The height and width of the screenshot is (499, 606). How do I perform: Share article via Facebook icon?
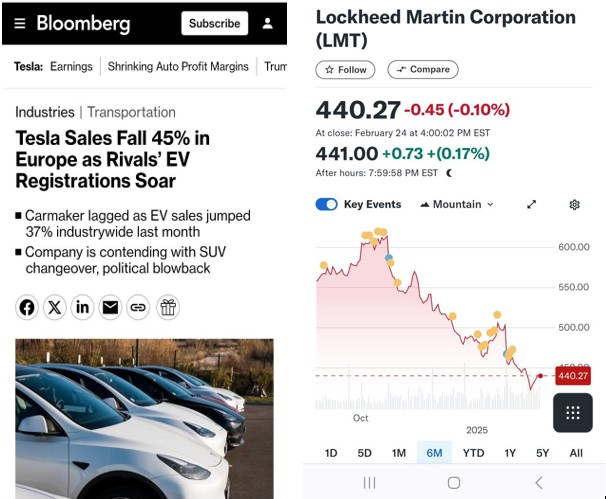pos(27,307)
